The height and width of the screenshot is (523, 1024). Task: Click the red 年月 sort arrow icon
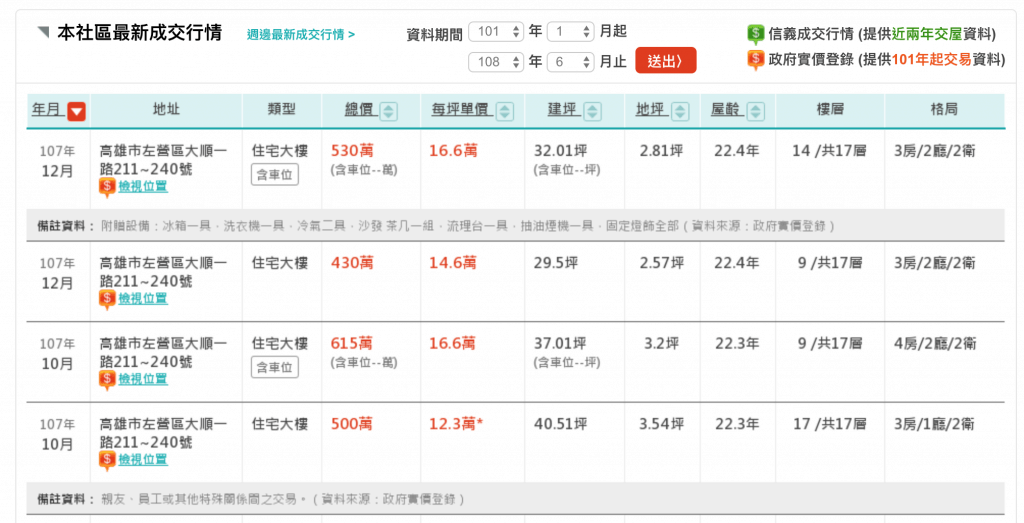click(x=76, y=112)
